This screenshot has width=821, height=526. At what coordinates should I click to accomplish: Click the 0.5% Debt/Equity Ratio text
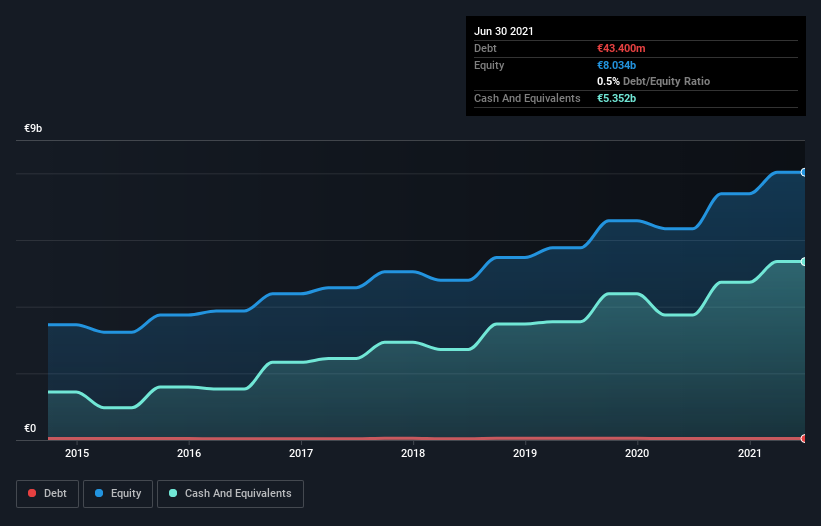coord(653,82)
